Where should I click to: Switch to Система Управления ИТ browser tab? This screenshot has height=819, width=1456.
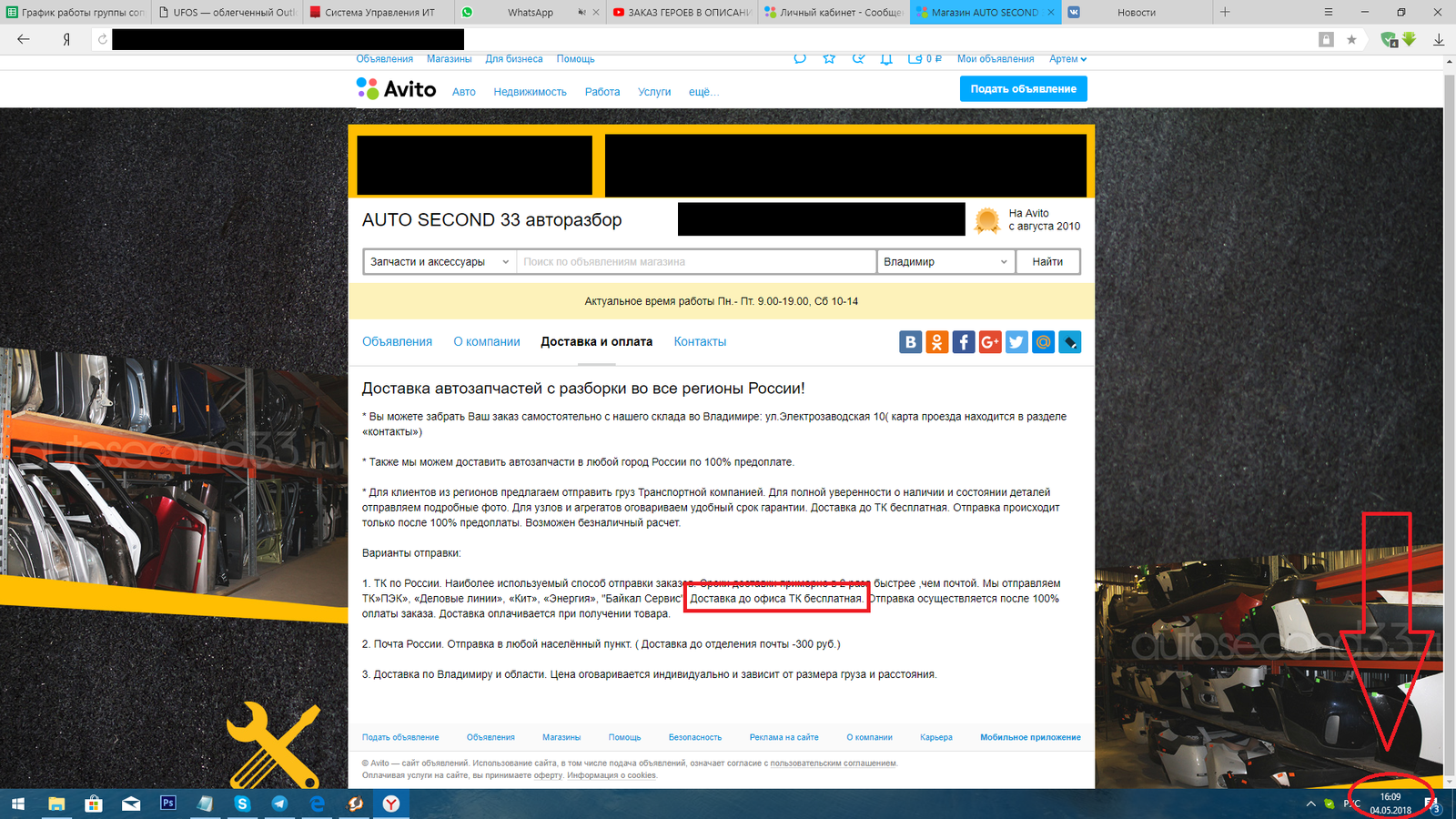[x=379, y=12]
